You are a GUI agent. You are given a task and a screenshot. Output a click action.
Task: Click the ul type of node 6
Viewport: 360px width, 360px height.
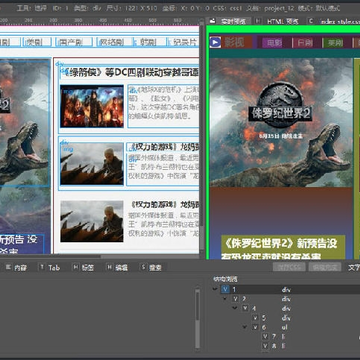click(x=284, y=327)
